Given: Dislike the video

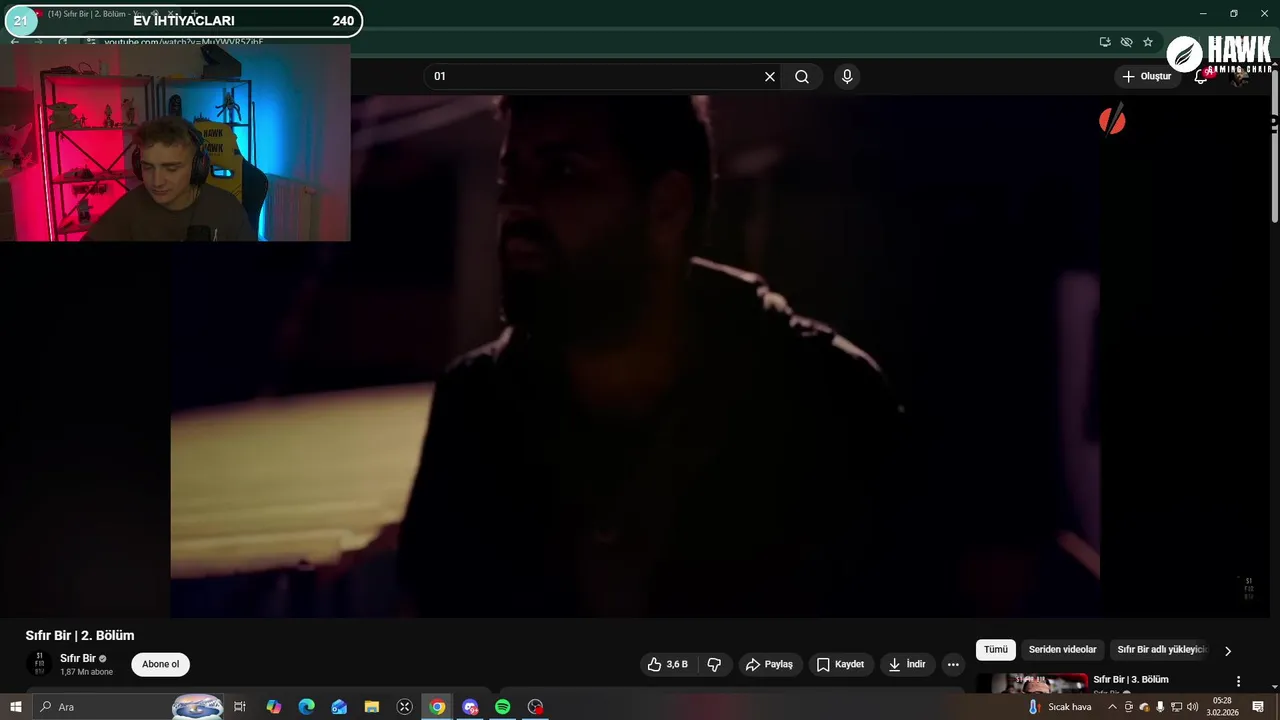Looking at the screenshot, I should click(714, 664).
